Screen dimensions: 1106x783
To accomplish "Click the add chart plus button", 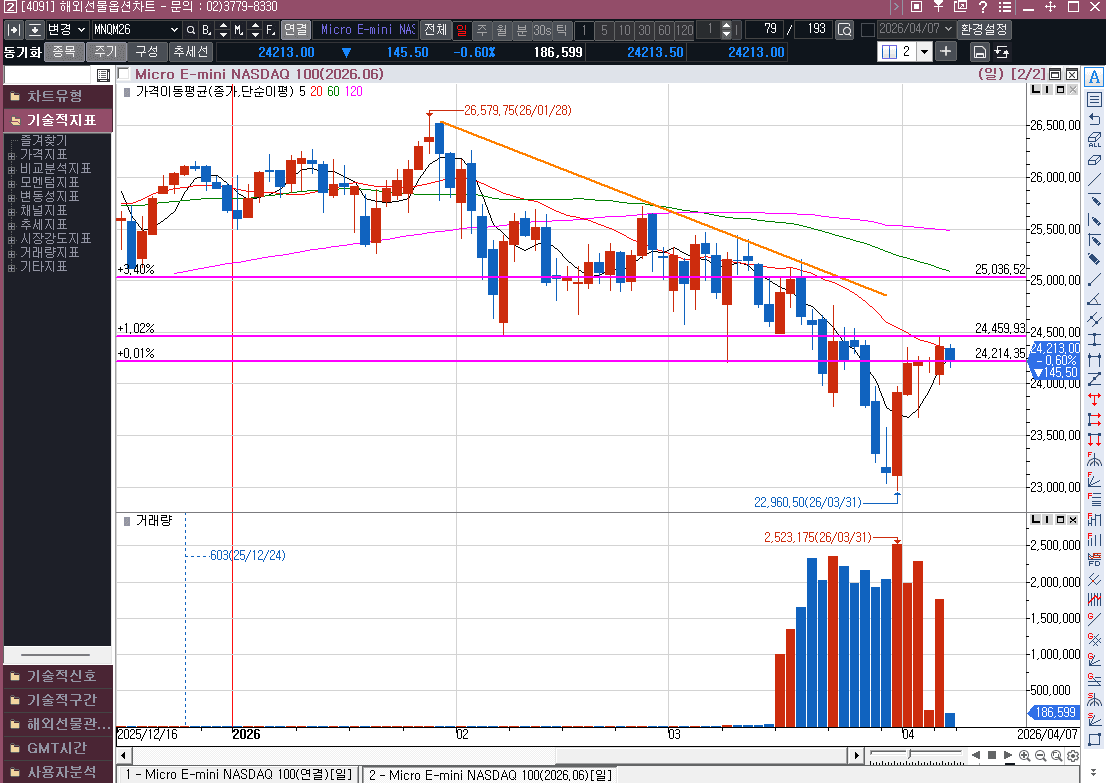I will (946, 51).
